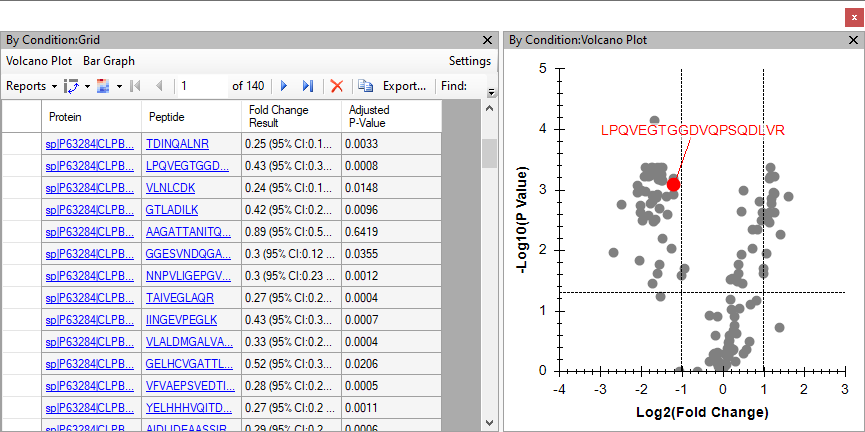This screenshot has height=432, width=865.
Task: Click the red window close button
Action: click(854, 18)
